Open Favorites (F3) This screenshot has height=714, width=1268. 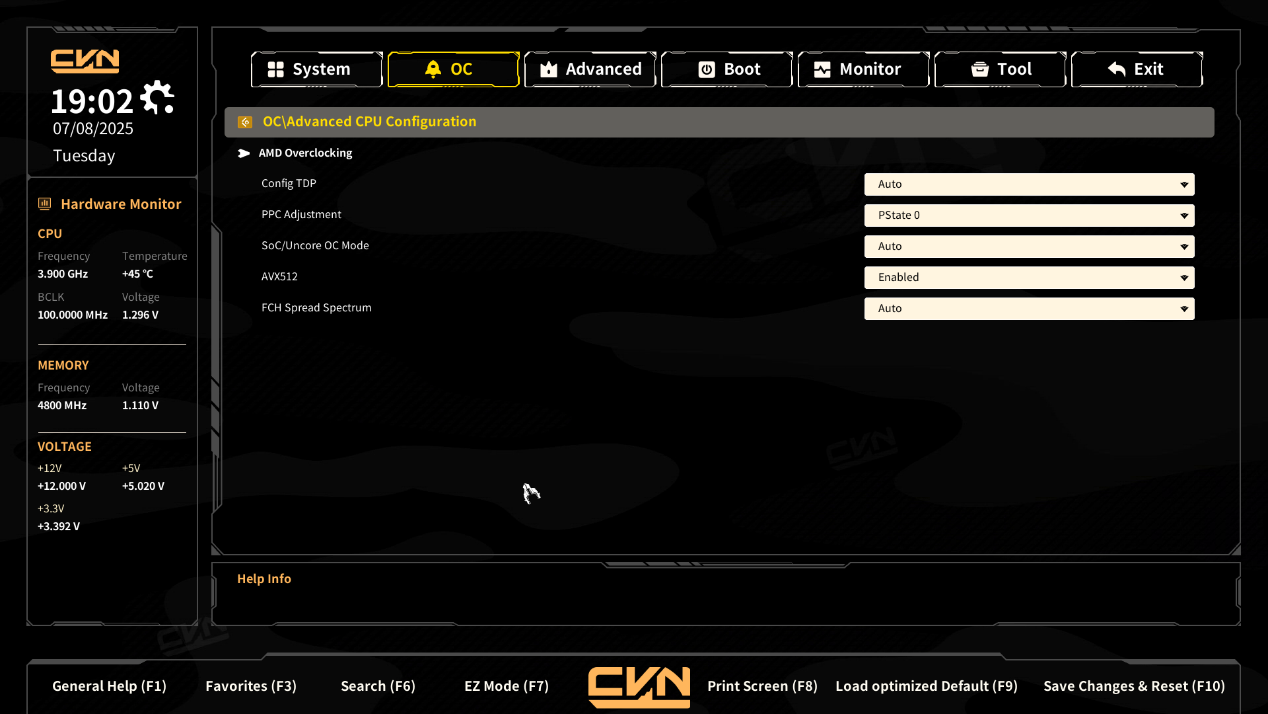point(251,686)
